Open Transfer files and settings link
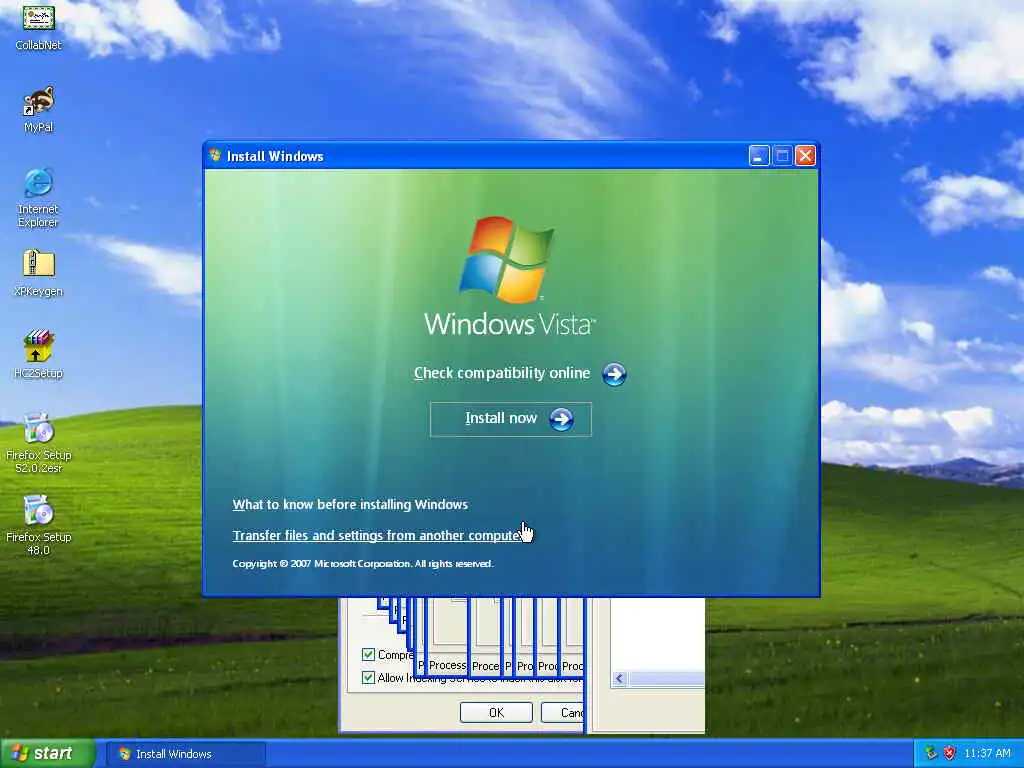The image size is (1024, 768). pyautogui.click(x=377, y=536)
